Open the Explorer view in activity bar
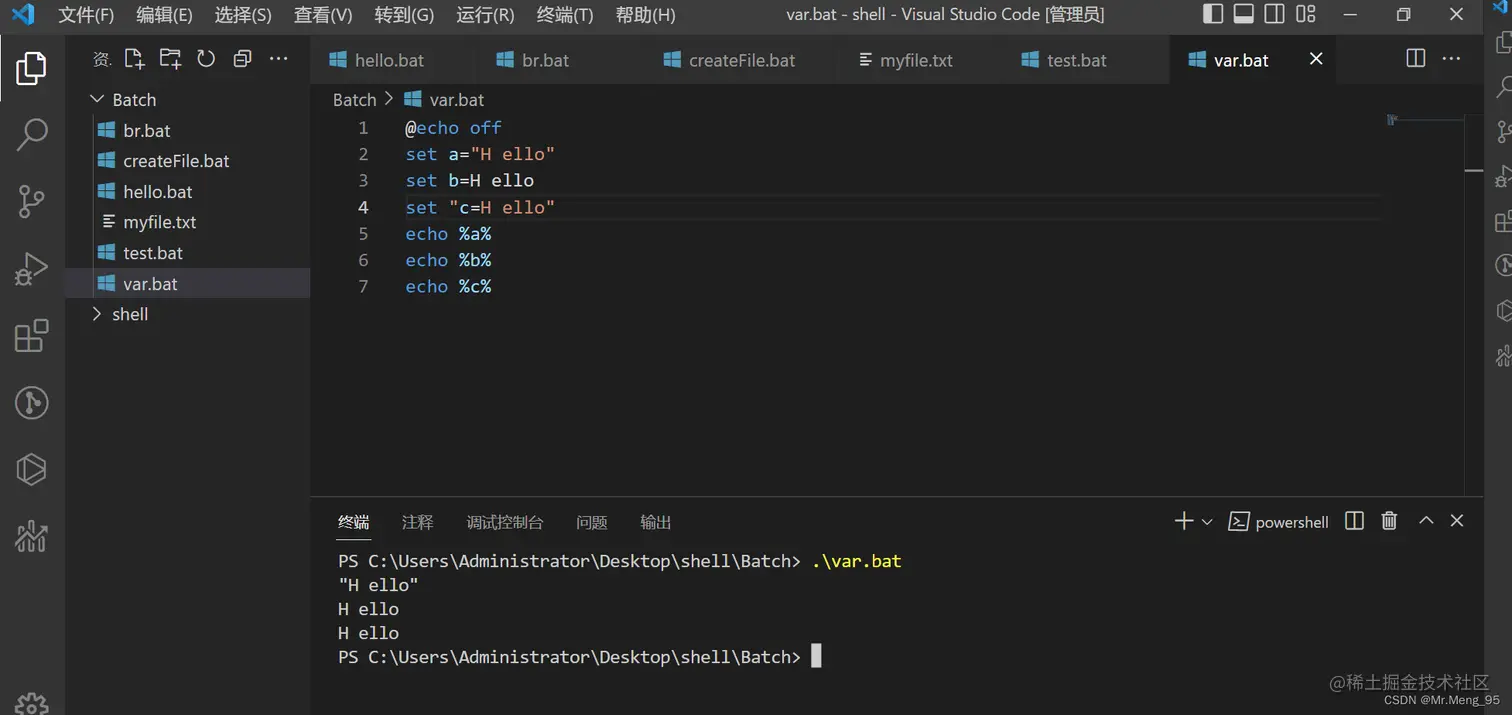This screenshot has height=715, width=1512. (31, 68)
